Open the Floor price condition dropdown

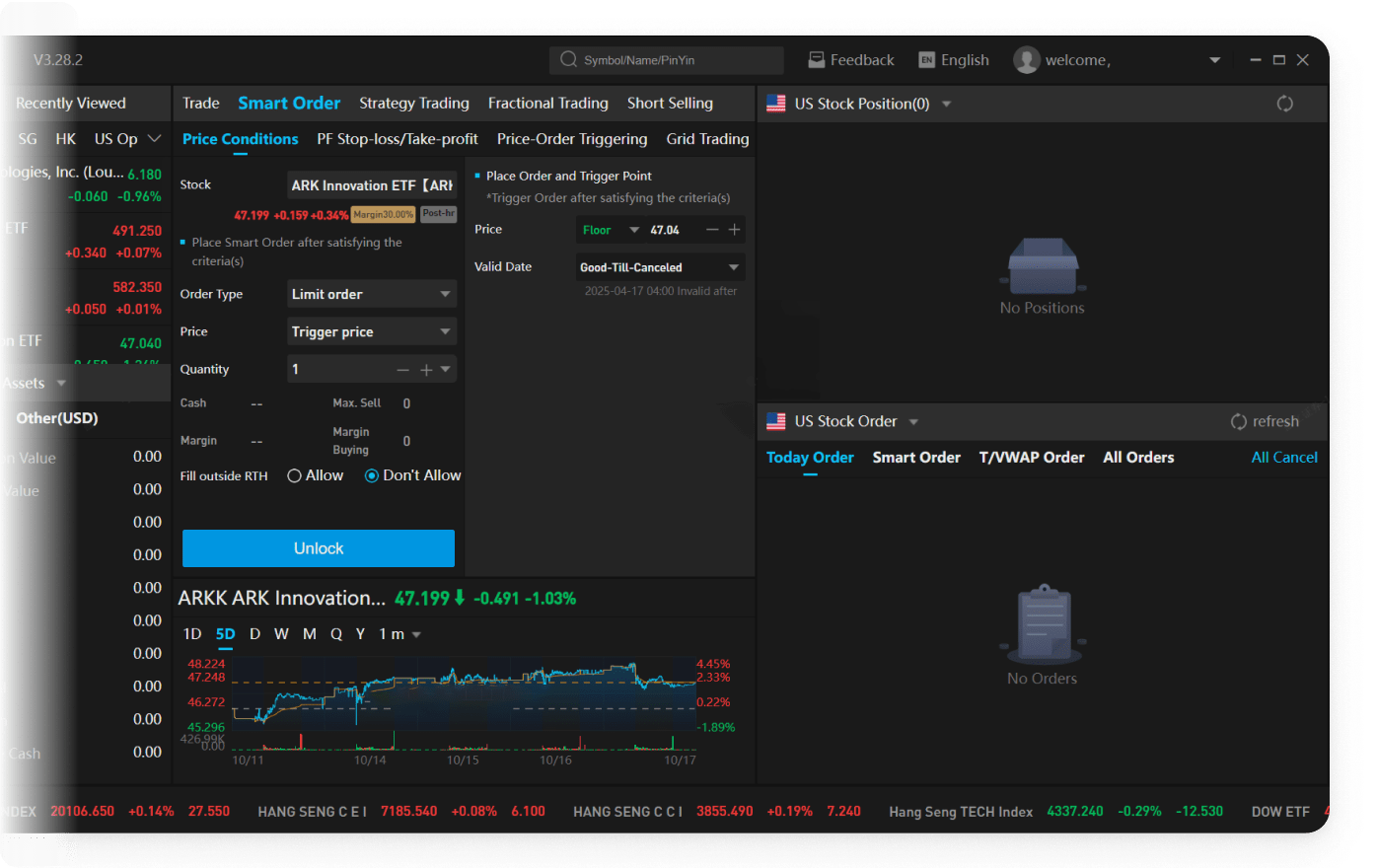610,230
